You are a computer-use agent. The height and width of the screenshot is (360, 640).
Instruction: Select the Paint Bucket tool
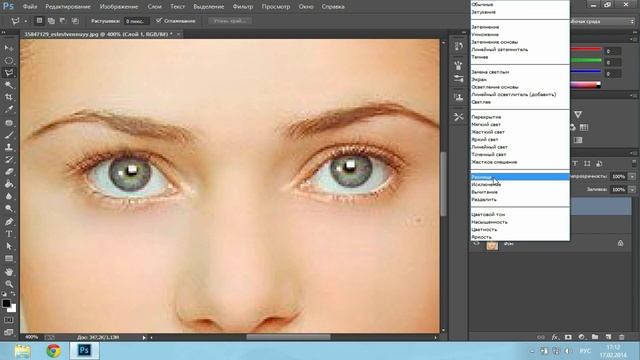click(9, 184)
